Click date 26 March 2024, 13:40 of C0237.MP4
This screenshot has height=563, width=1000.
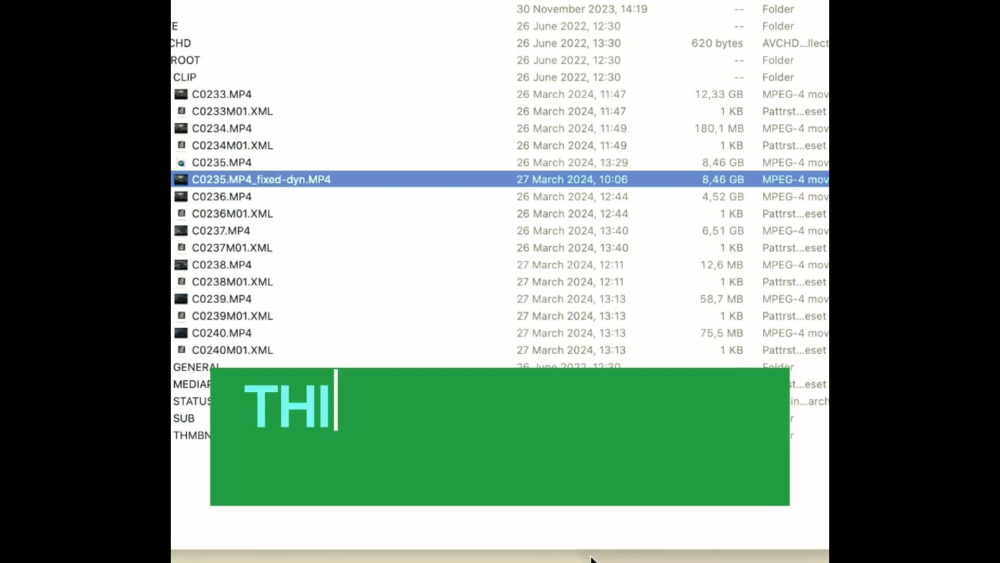pos(572,231)
